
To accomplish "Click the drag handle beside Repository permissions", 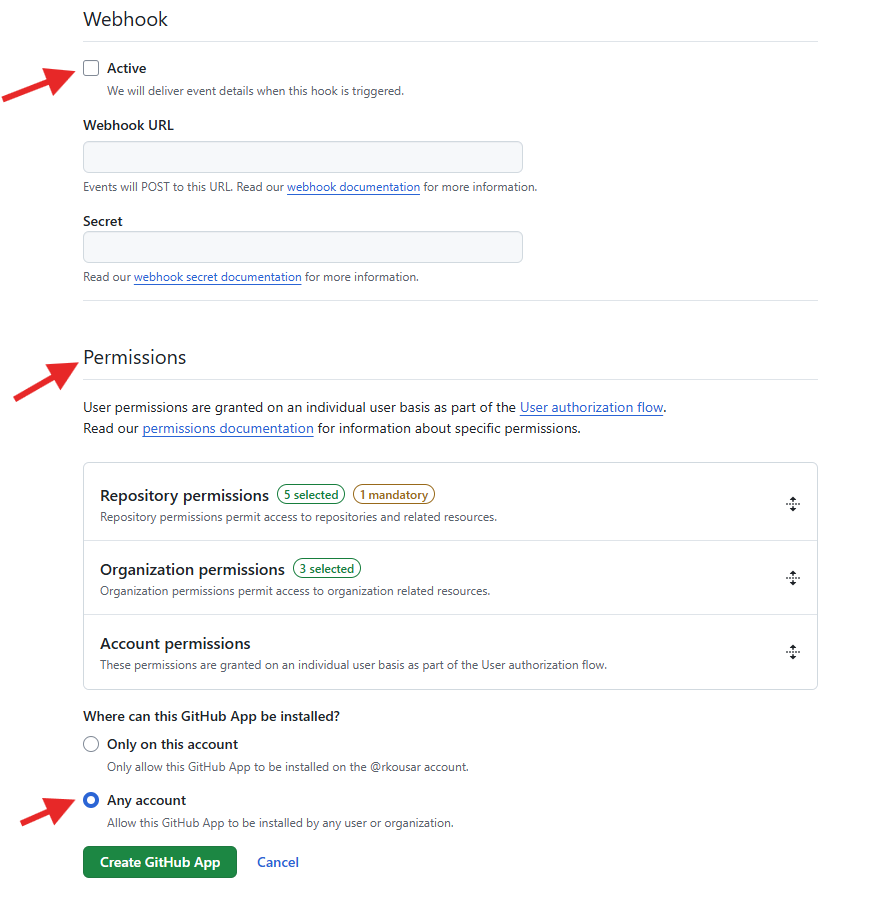I will tap(793, 504).
